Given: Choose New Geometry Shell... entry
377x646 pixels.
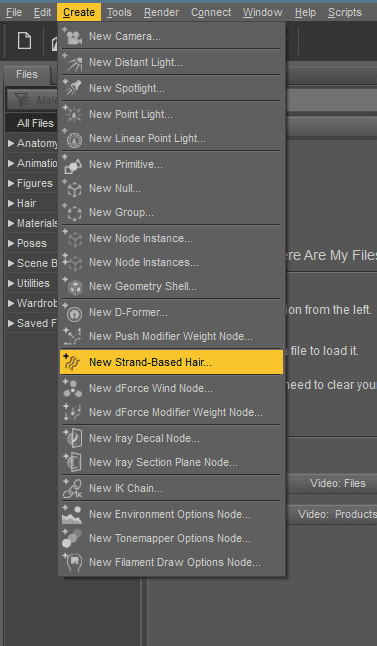Looking at the screenshot, I should tap(171, 286).
